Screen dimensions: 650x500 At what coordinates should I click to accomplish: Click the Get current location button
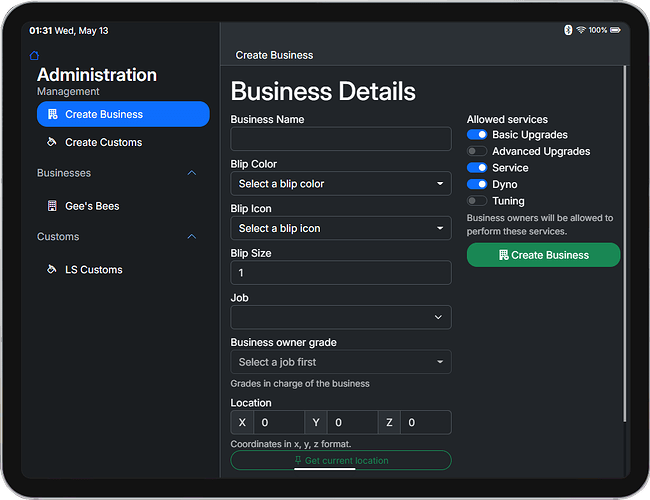tap(341, 460)
